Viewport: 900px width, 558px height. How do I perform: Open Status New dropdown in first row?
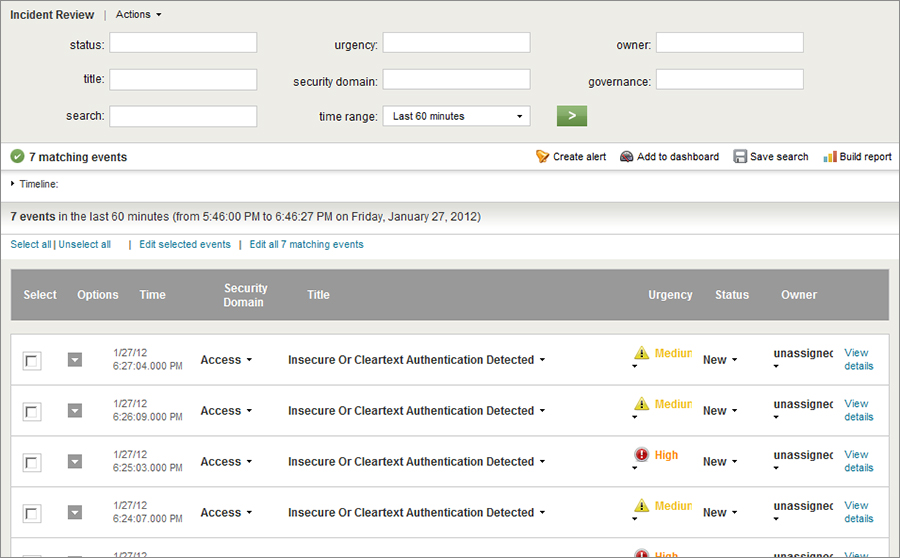click(720, 360)
